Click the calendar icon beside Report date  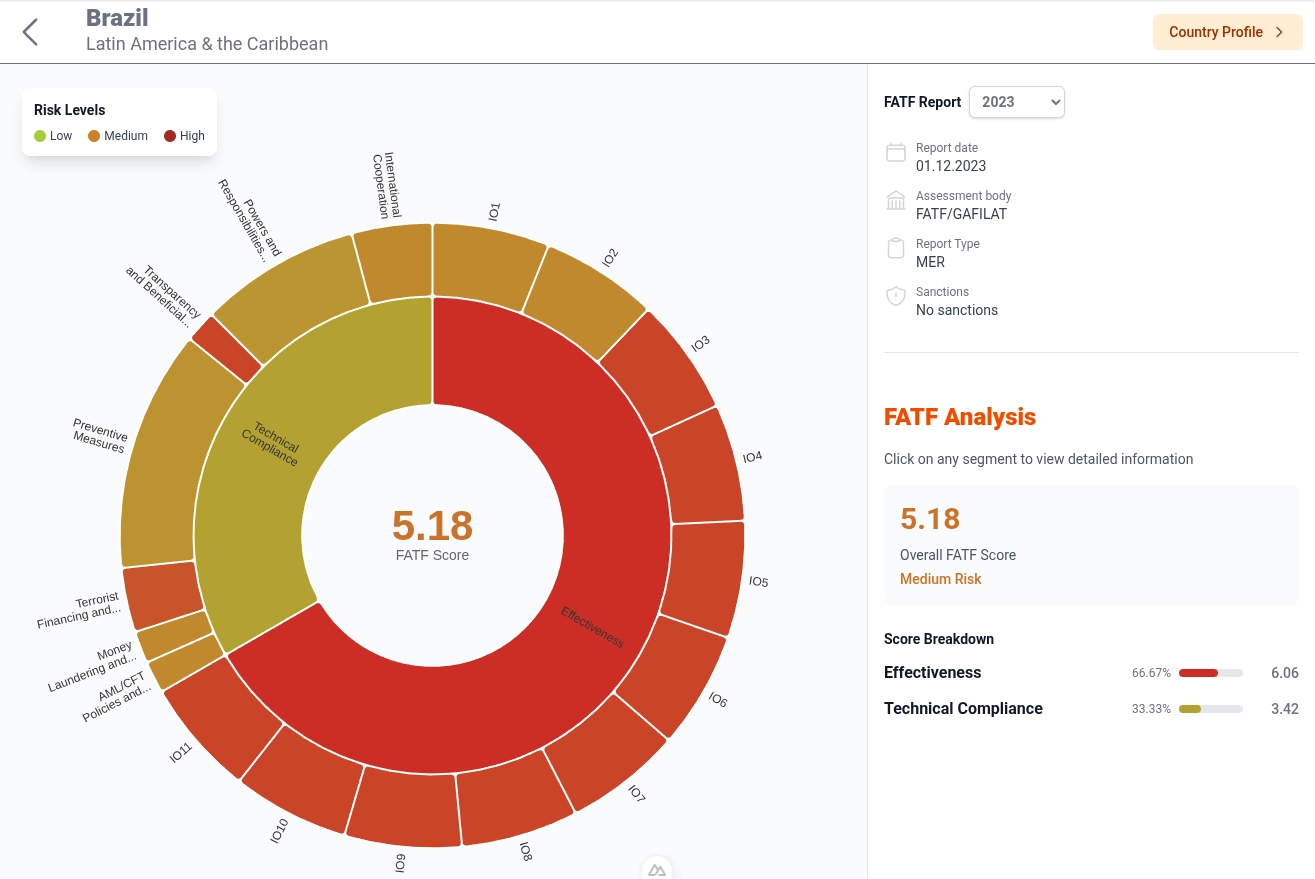(896, 153)
